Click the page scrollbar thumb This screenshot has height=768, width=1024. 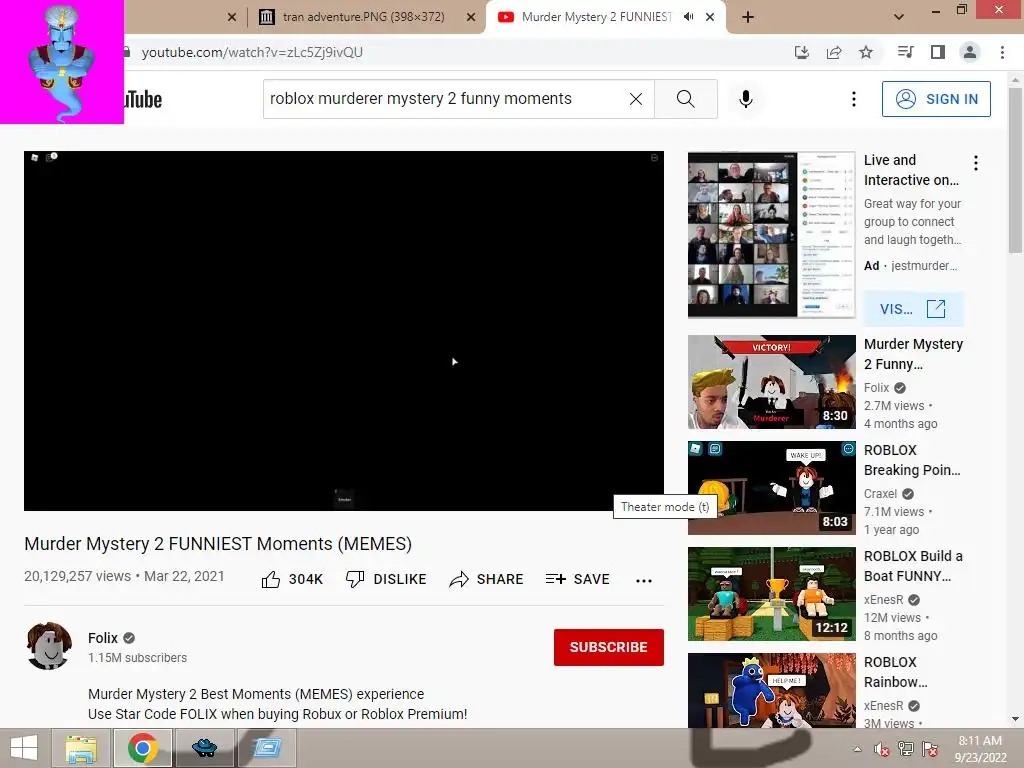pos(1015,170)
